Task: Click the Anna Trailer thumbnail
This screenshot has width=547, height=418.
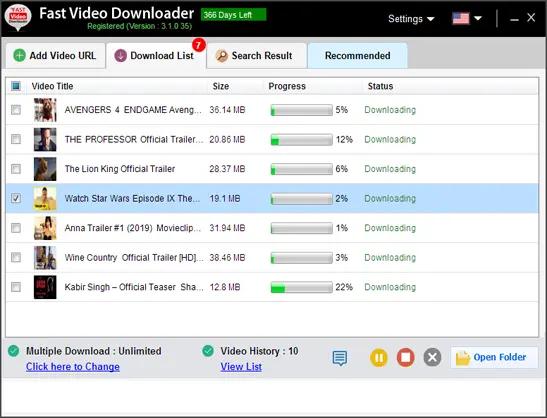Action: [45, 228]
